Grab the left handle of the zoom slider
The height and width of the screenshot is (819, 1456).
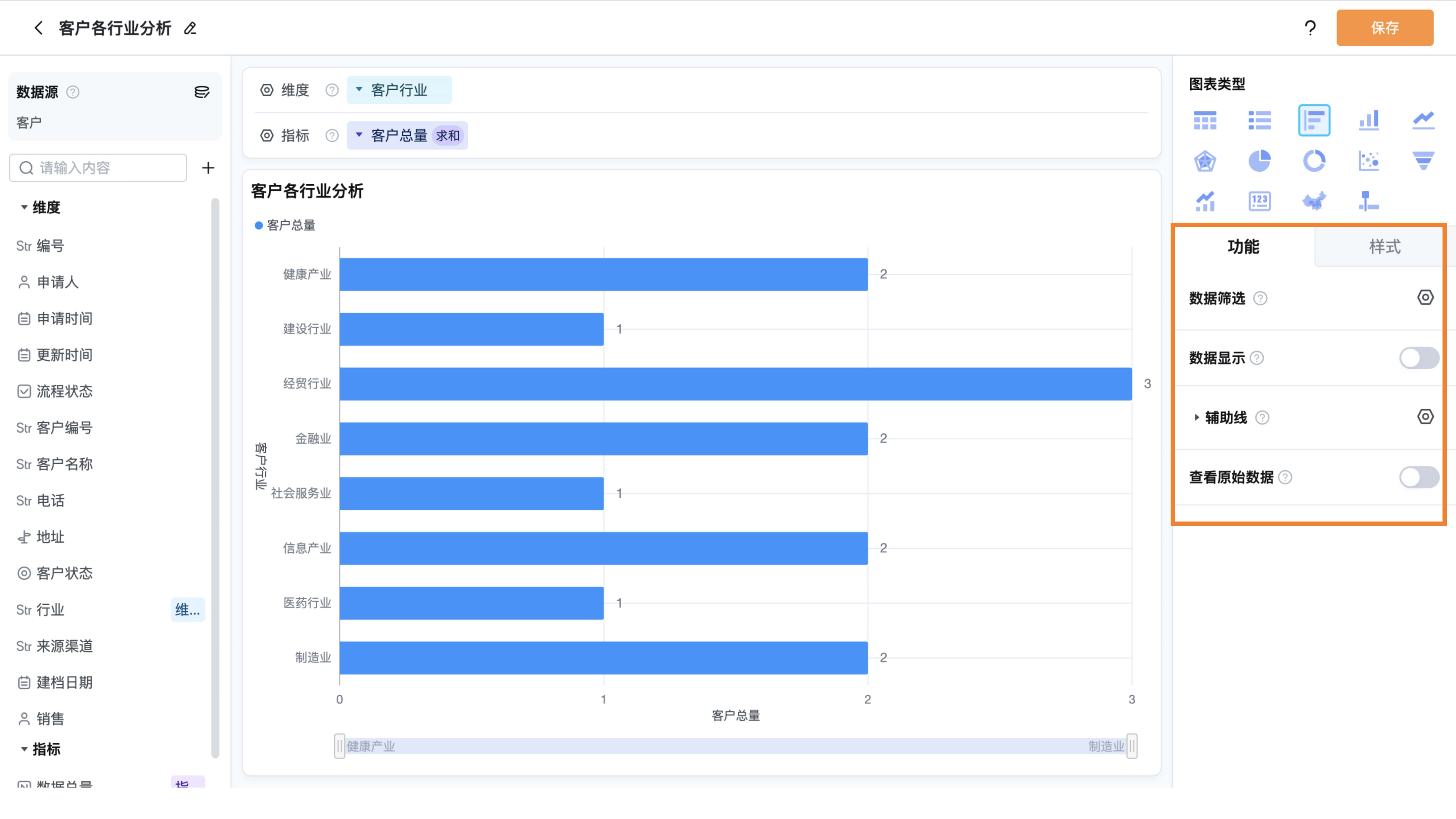click(340, 746)
